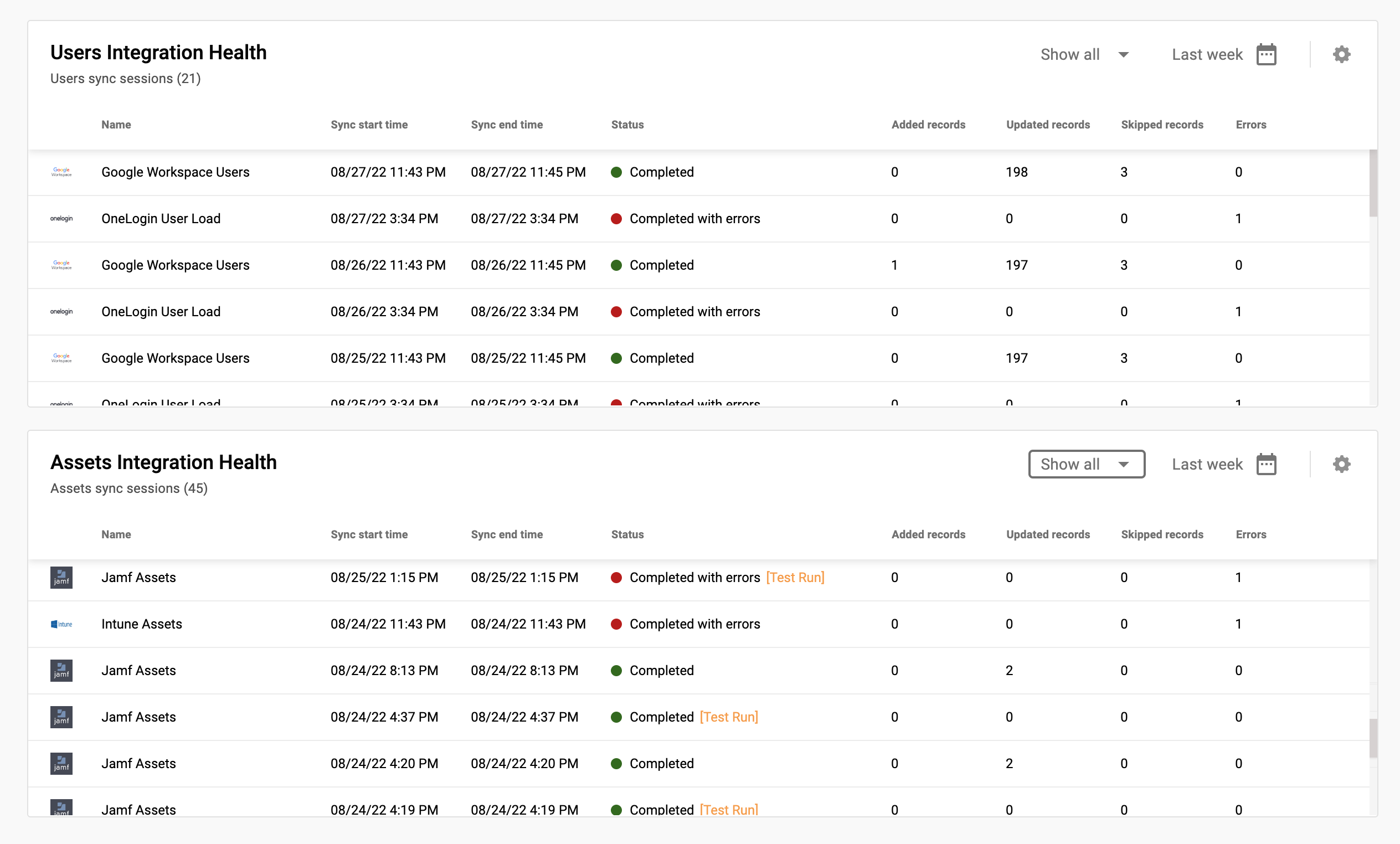Click the Jamf logo in 08/25/22 1:15 PM row
This screenshot has height=844, width=1400.
pos(61,578)
